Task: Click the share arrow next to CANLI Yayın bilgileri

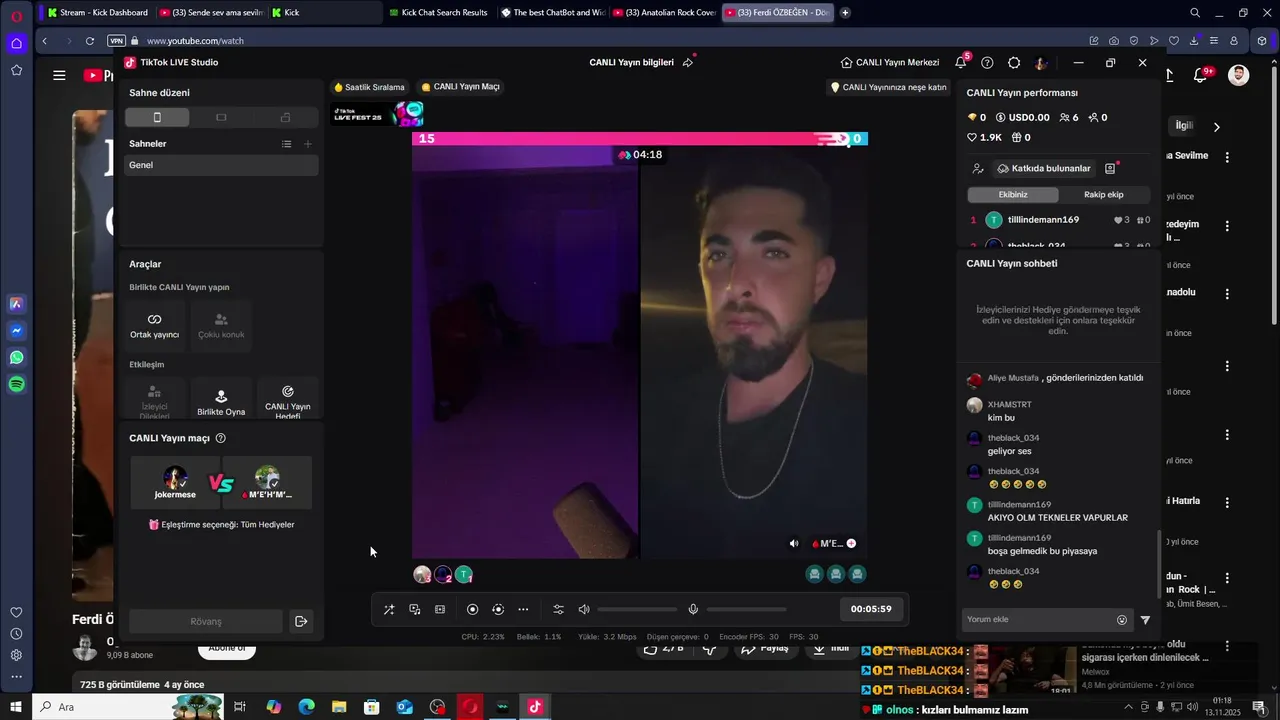Action: point(688,62)
